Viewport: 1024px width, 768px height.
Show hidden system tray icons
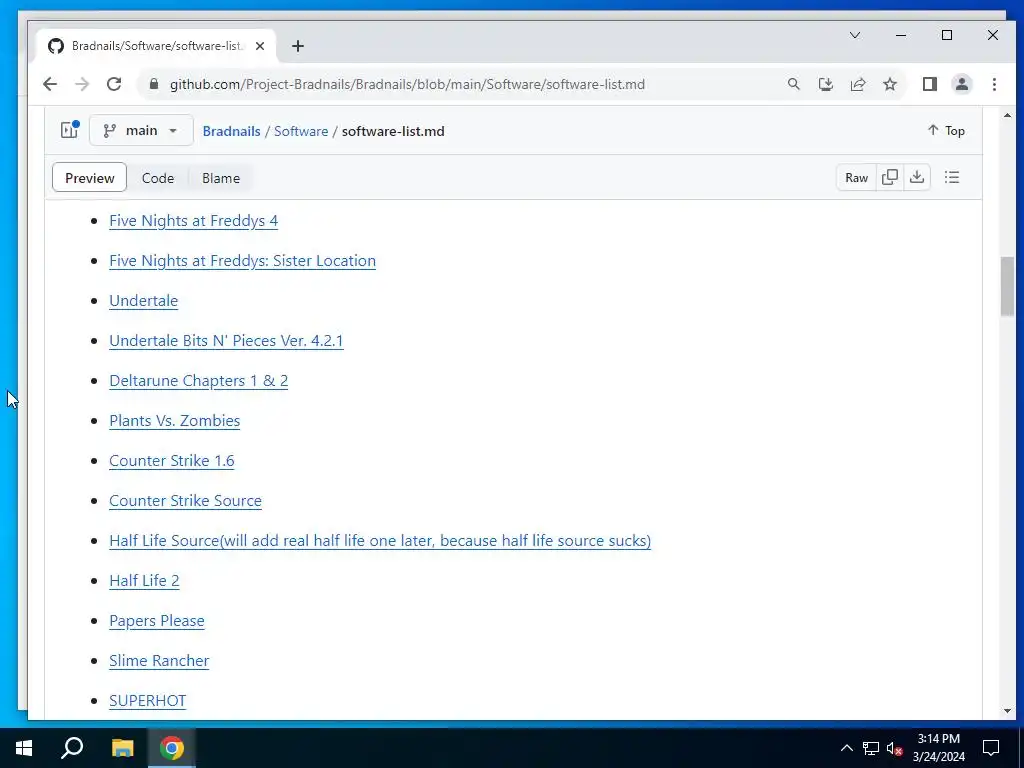(846, 748)
